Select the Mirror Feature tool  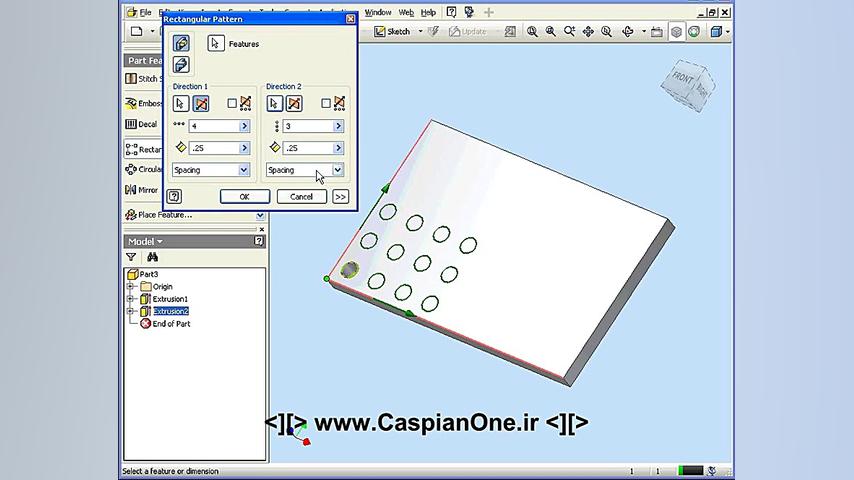(x=142, y=190)
